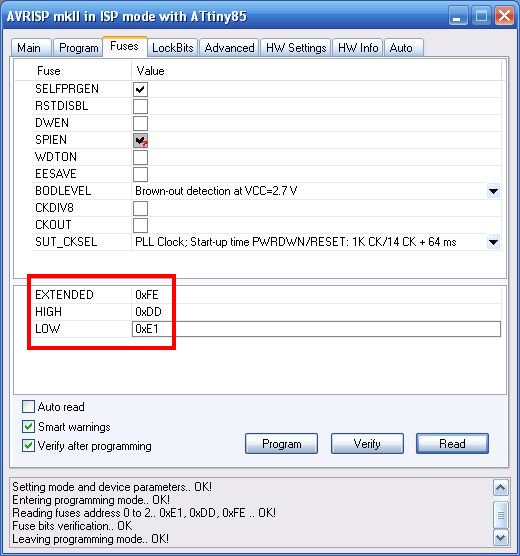Click the log scrollbar thumb
Image resolution: width=520 pixels, height=556 pixels.
500,515
